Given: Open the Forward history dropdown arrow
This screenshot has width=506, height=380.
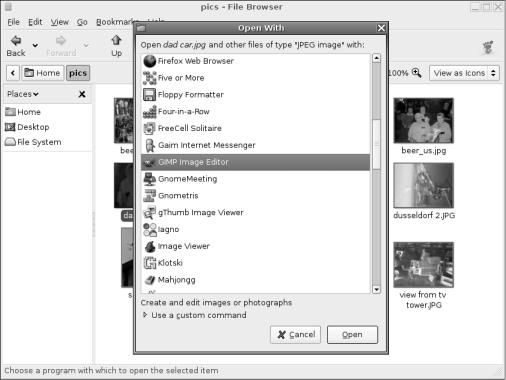Looking at the screenshot, I should [x=86, y=45].
